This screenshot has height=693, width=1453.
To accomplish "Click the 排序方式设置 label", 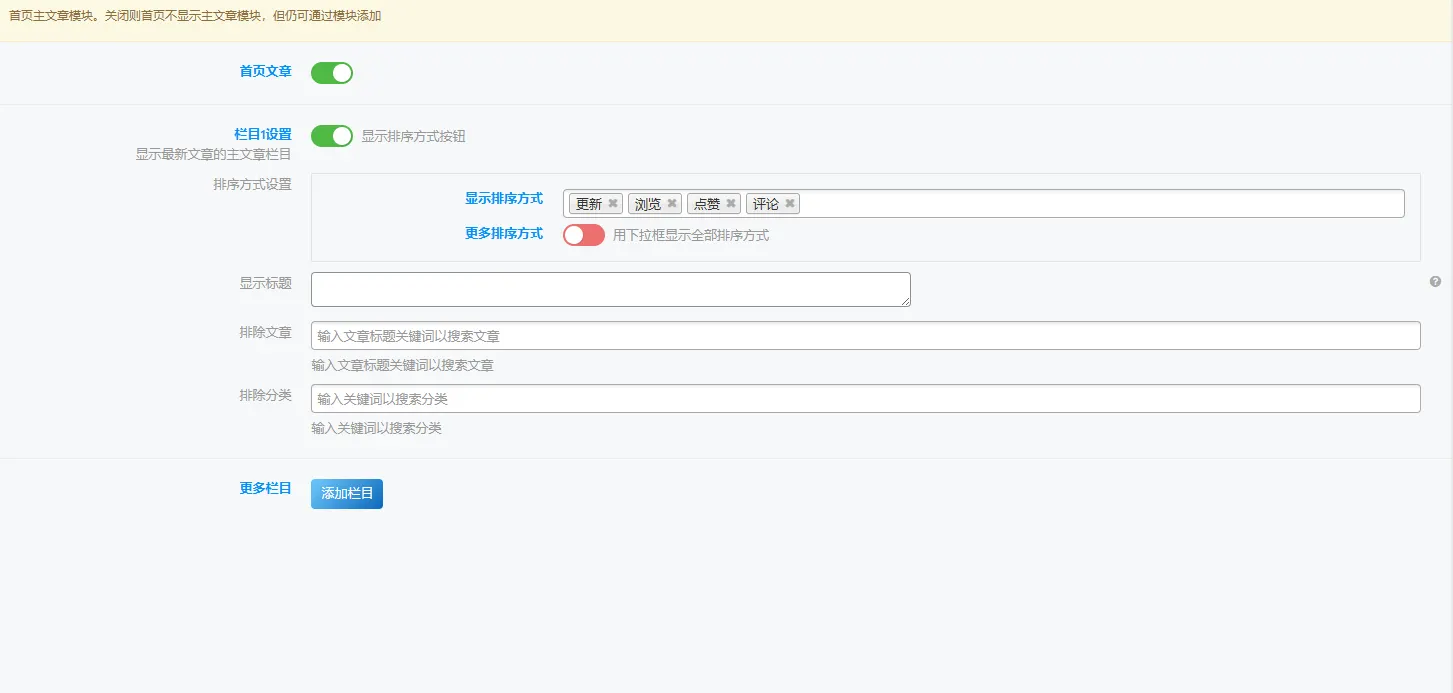I will tap(253, 184).
